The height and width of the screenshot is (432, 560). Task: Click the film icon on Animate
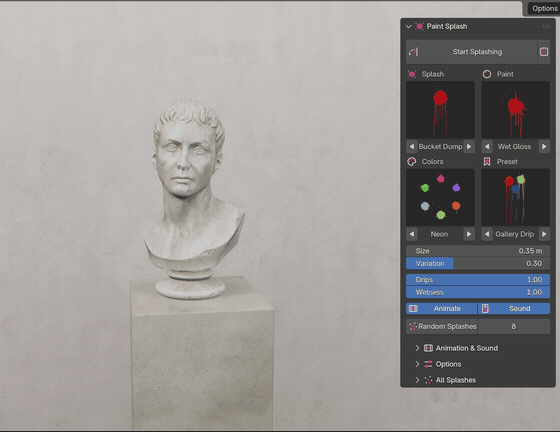(x=413, y=308)
